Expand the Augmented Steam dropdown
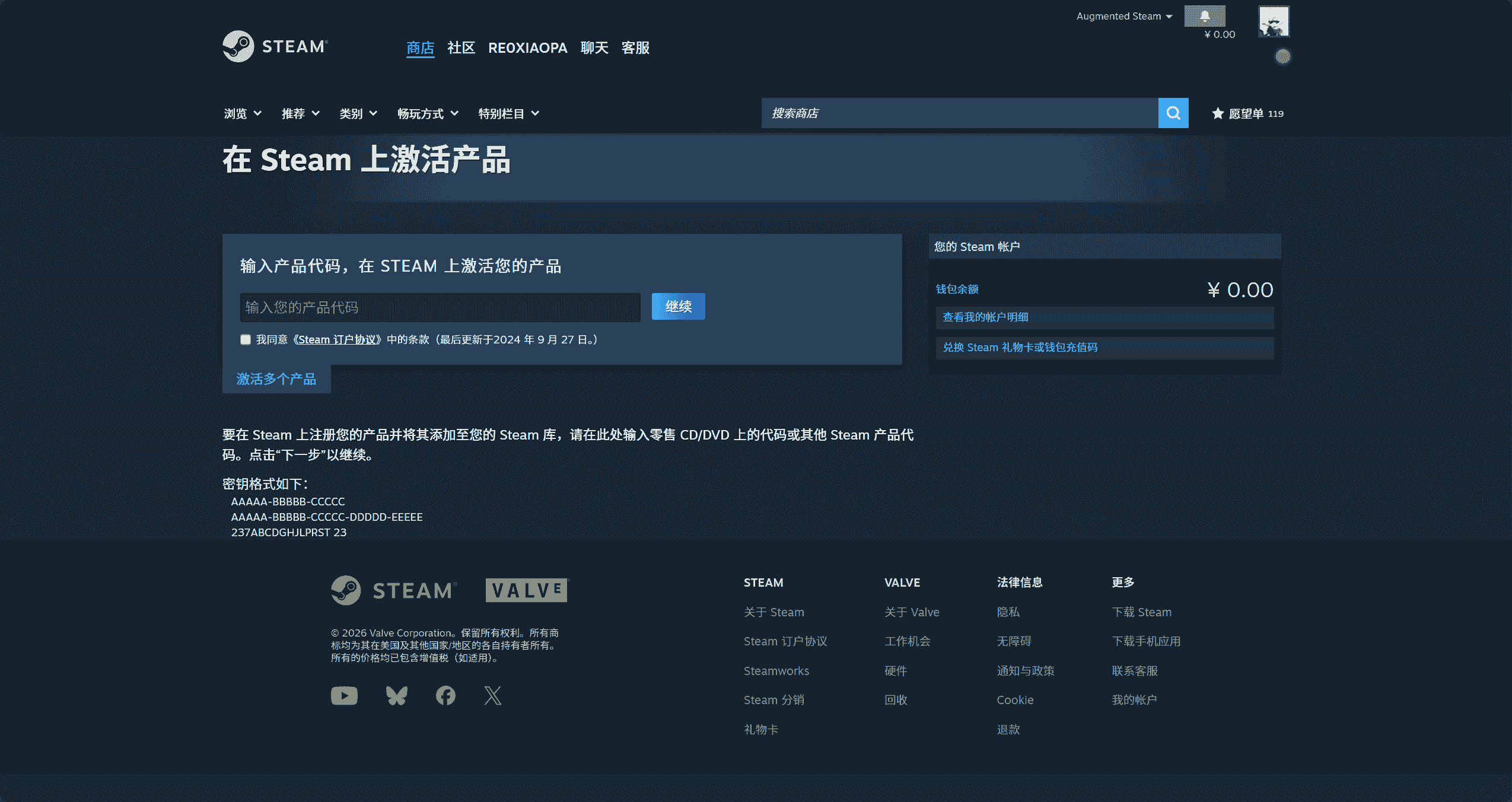This screenshot has height=802, width=1512. pyautogui.click(x=1124, y=16)
